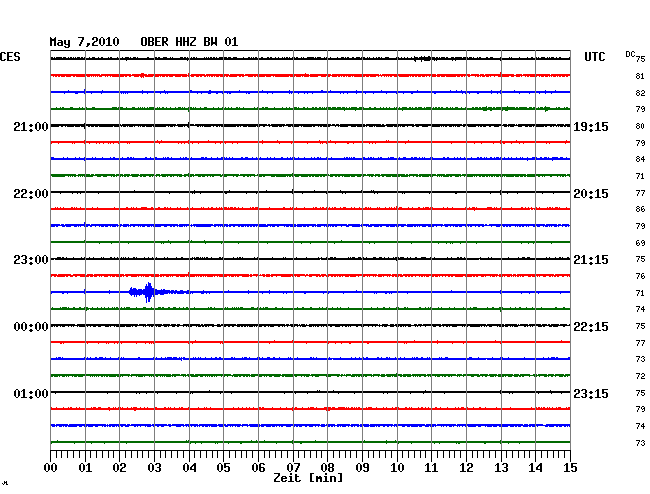
Task: Click the DC value 72
Action: [640, 376]
